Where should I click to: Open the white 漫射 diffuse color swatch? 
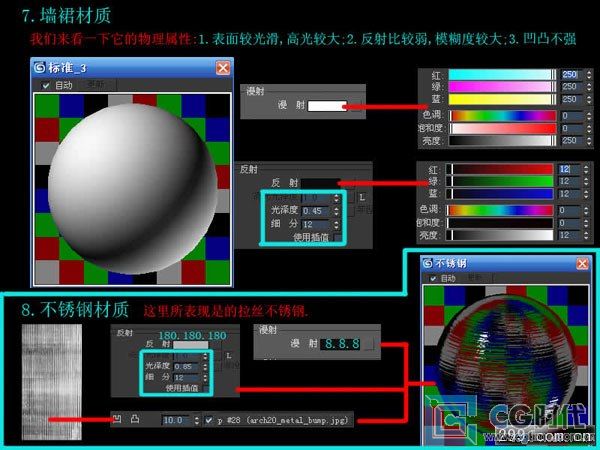(326, 106)
